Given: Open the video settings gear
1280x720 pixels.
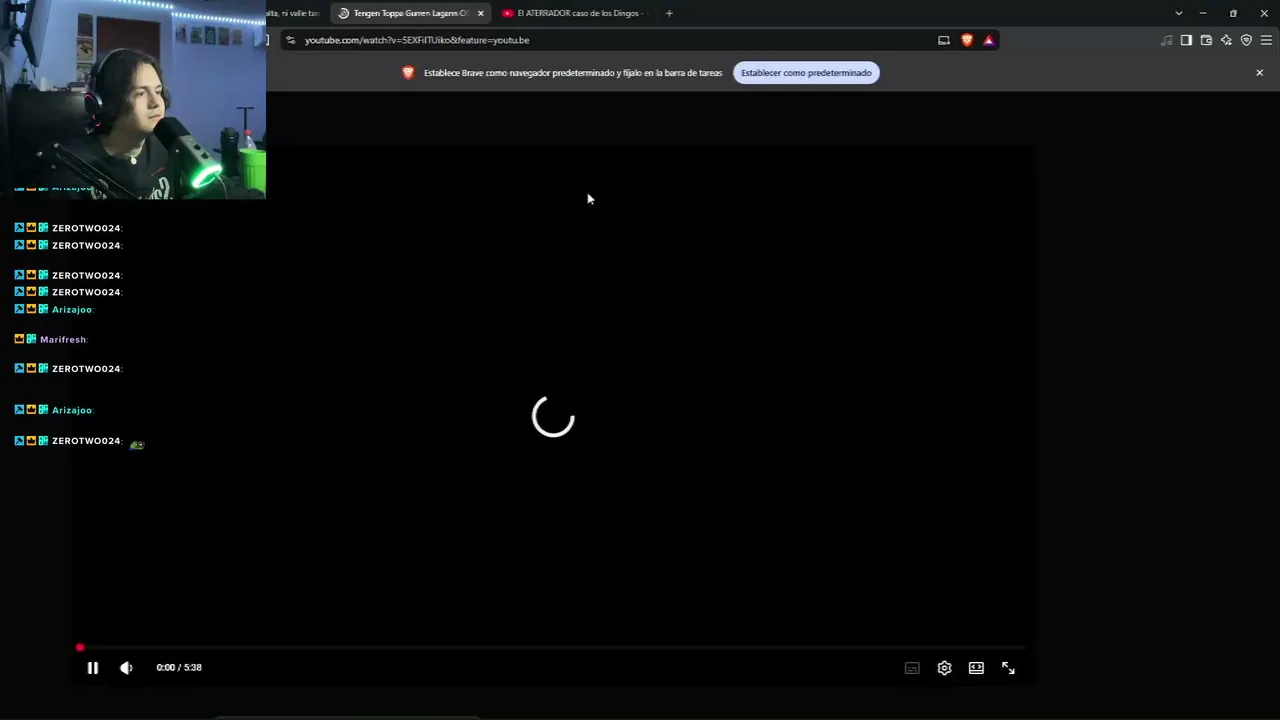Looking at the screenshot, I should pos(944,668).
